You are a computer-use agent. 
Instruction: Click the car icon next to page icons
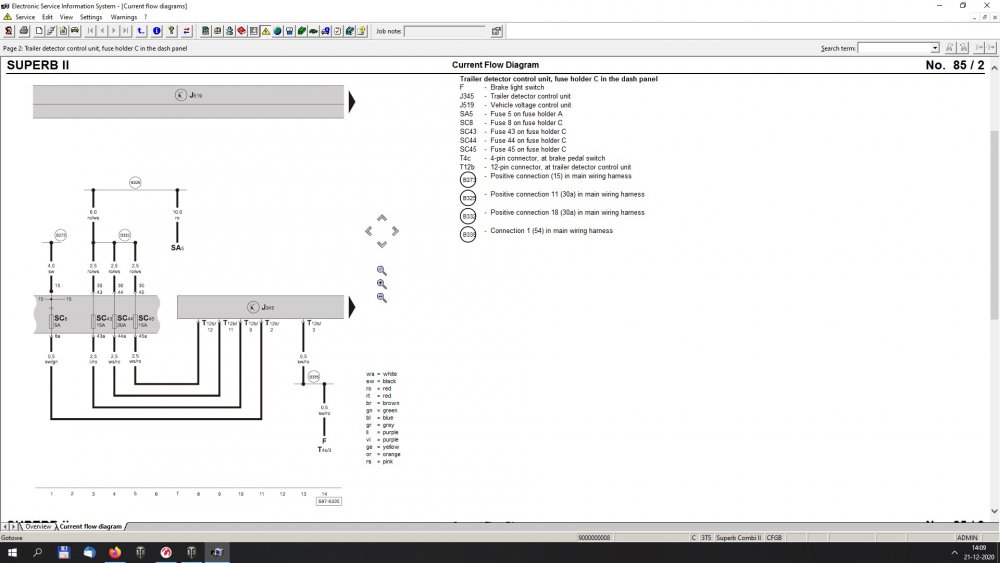pos(75,31)
